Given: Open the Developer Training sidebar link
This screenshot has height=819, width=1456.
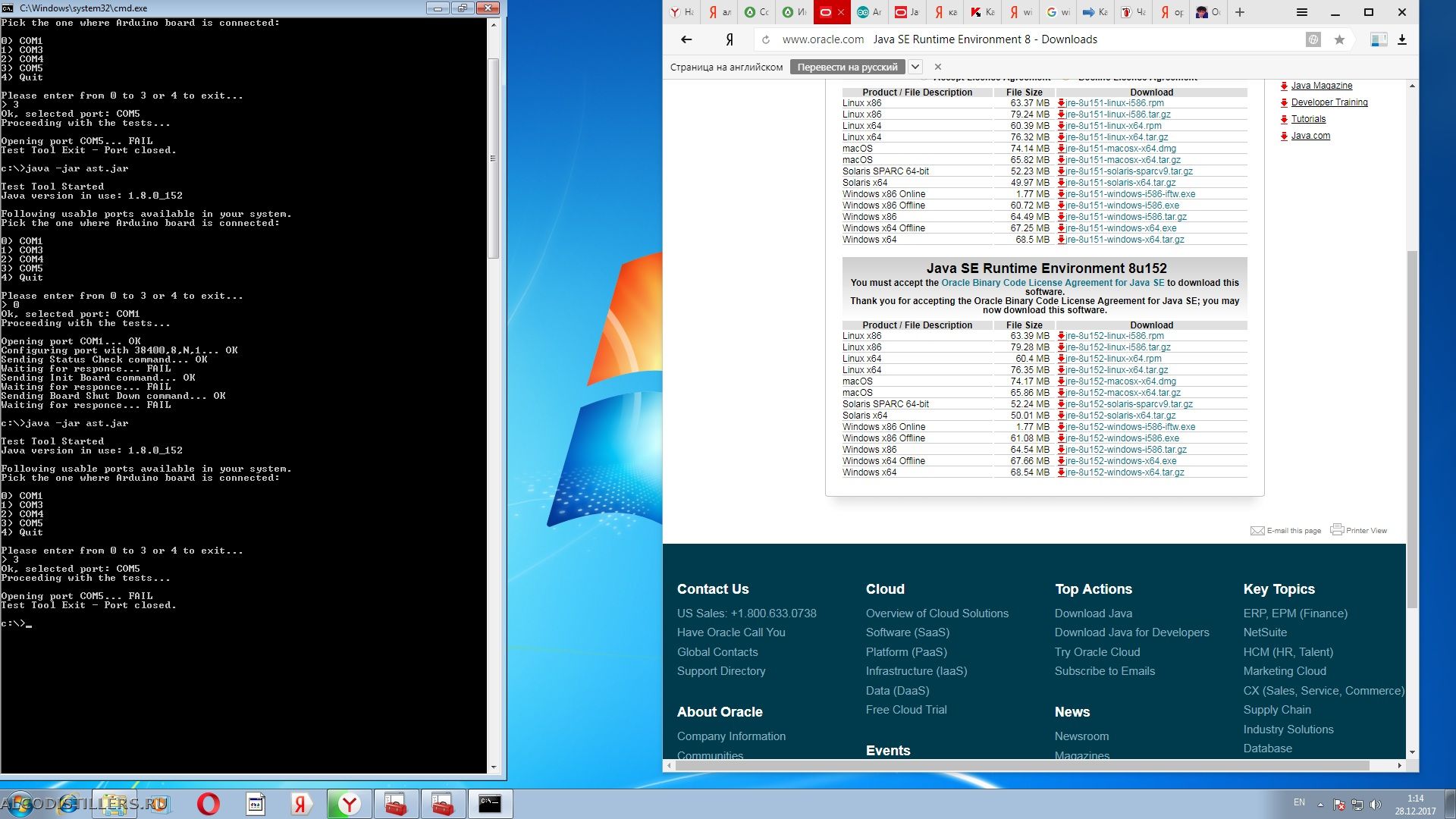Looking at the screenshot, I should pyautogui.click(x=1329, y=102).
